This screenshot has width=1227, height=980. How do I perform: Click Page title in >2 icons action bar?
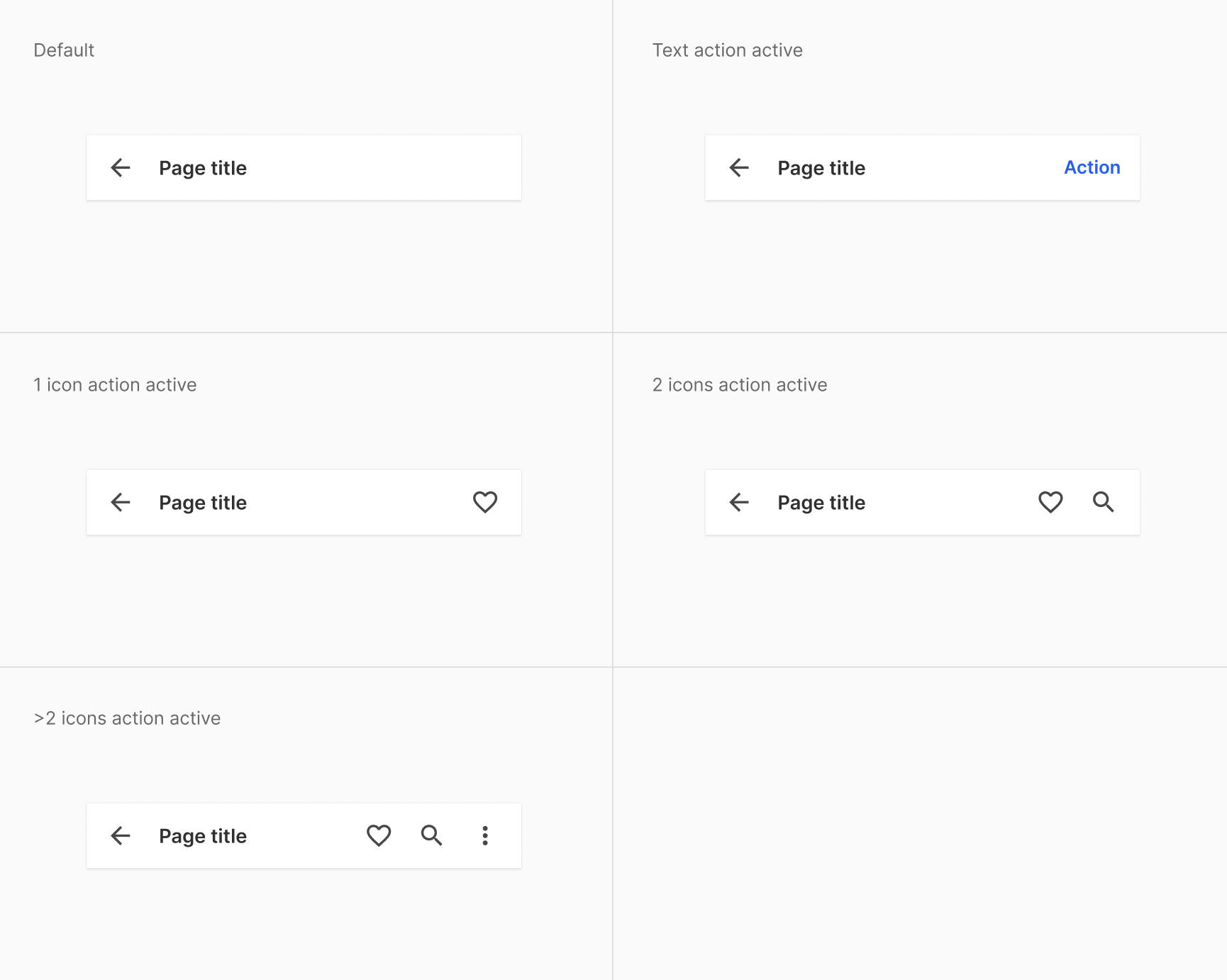click(x=203, y=836)
